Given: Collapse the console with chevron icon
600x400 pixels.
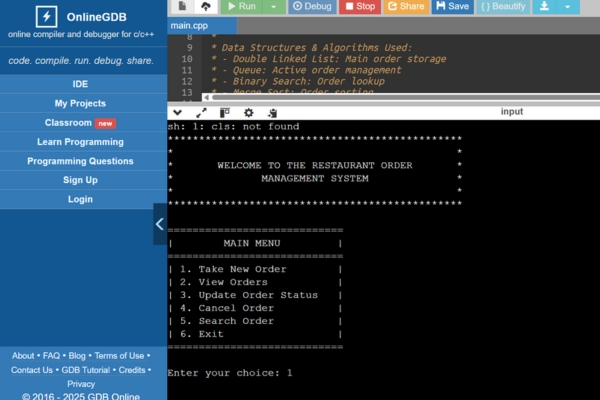Looking at the screenshot, I should coord(177,113).
